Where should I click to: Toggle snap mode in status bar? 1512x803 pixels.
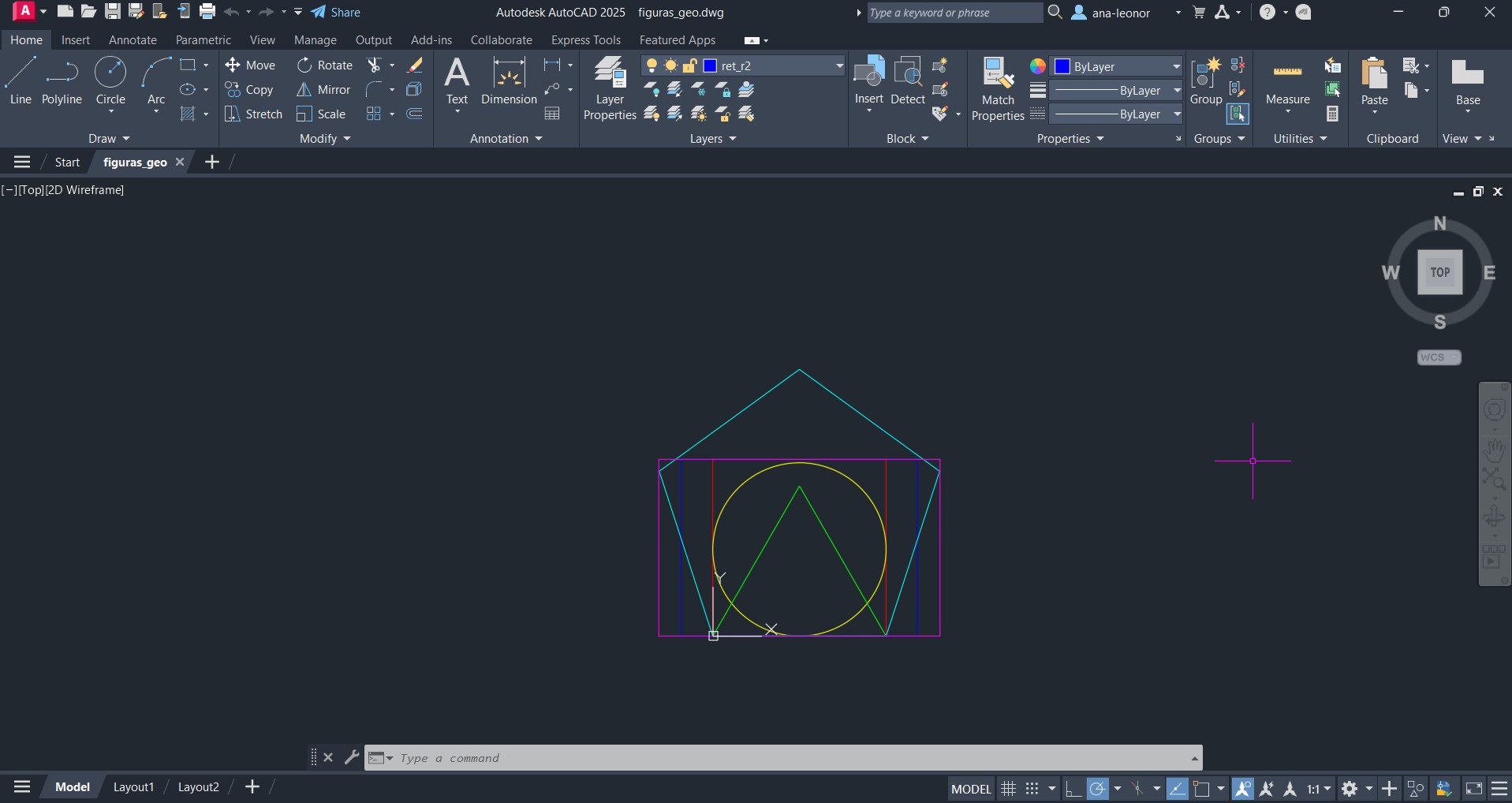1032,788
